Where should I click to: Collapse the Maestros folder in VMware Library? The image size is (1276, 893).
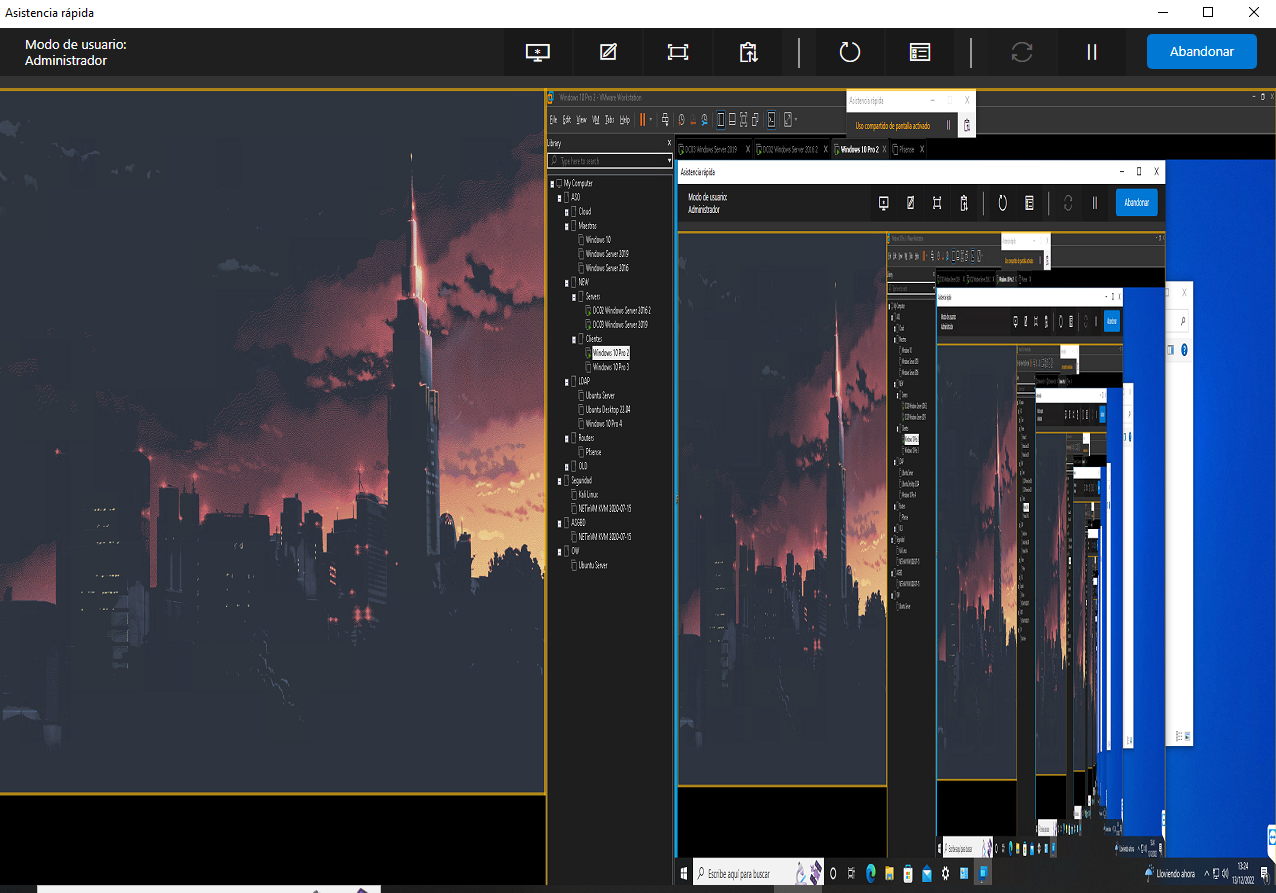[568, 226]
